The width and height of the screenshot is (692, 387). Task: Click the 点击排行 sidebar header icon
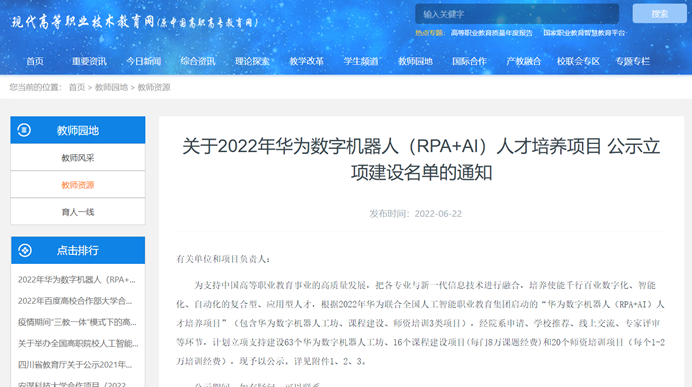(x=25, y=250)
